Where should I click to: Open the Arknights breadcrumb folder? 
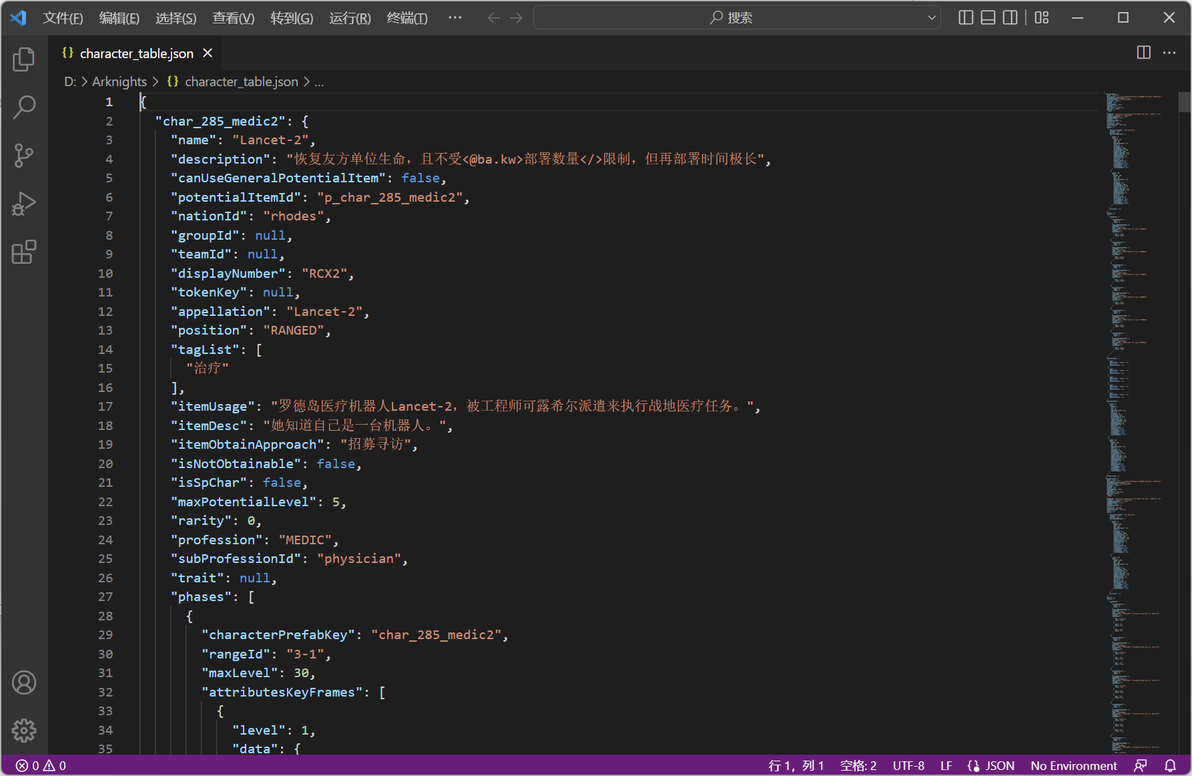(x=119, y=81)
